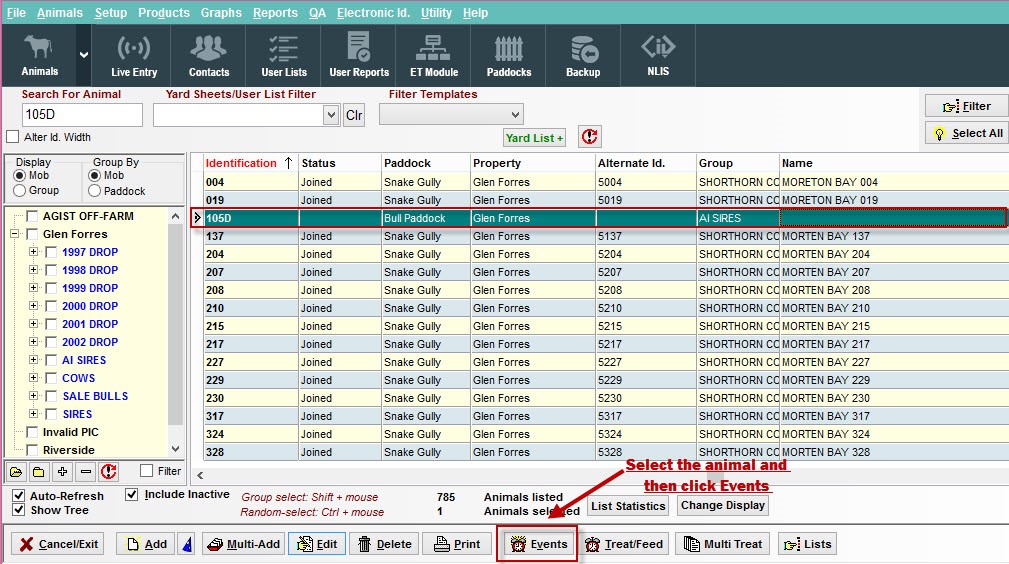Click Search For Animal input field
The height and width of the screenshot is (564, 1009).
coord(82,115)
